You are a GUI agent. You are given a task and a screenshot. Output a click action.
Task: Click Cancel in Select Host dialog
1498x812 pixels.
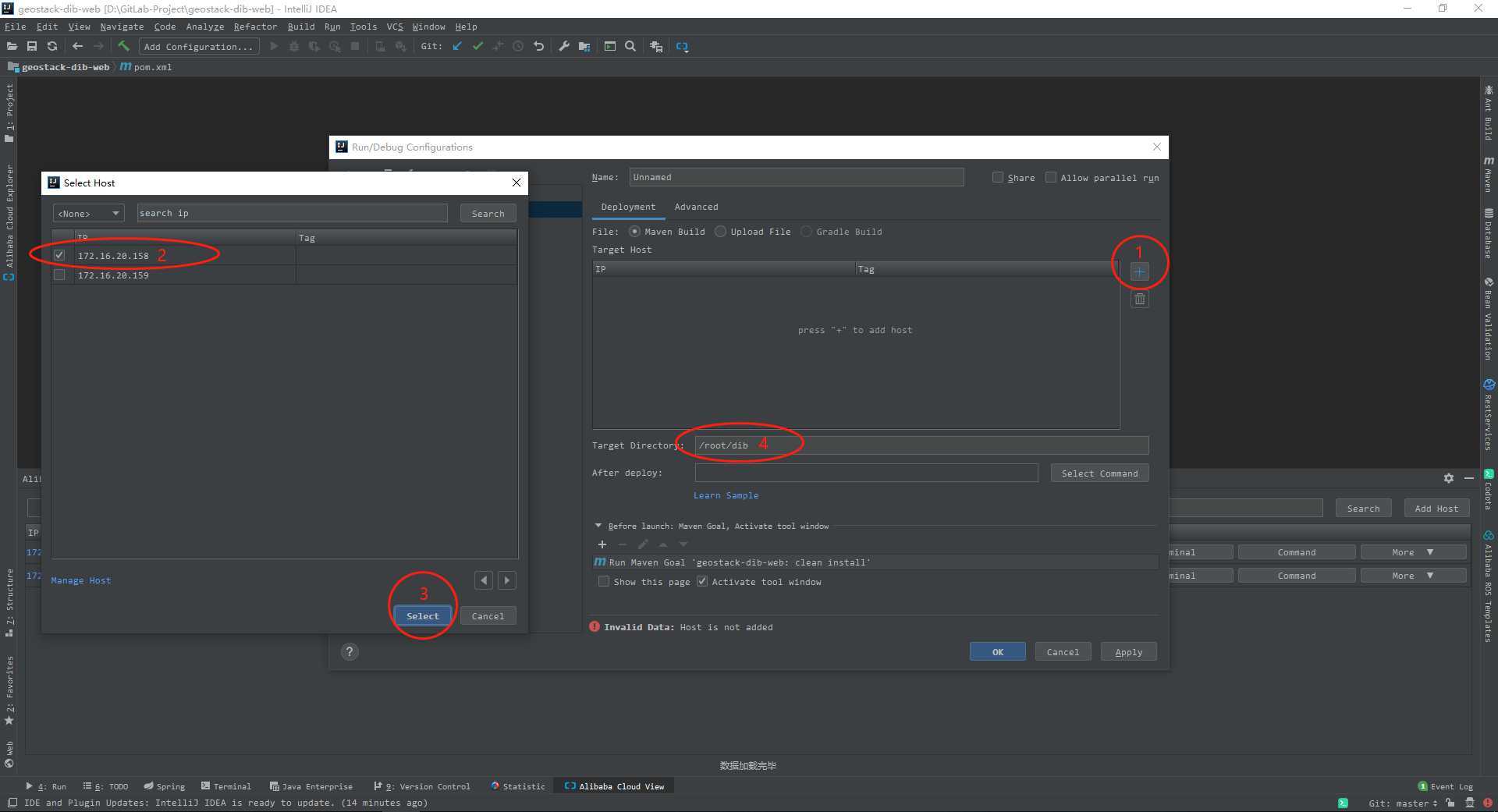click(x=488, y=616)
